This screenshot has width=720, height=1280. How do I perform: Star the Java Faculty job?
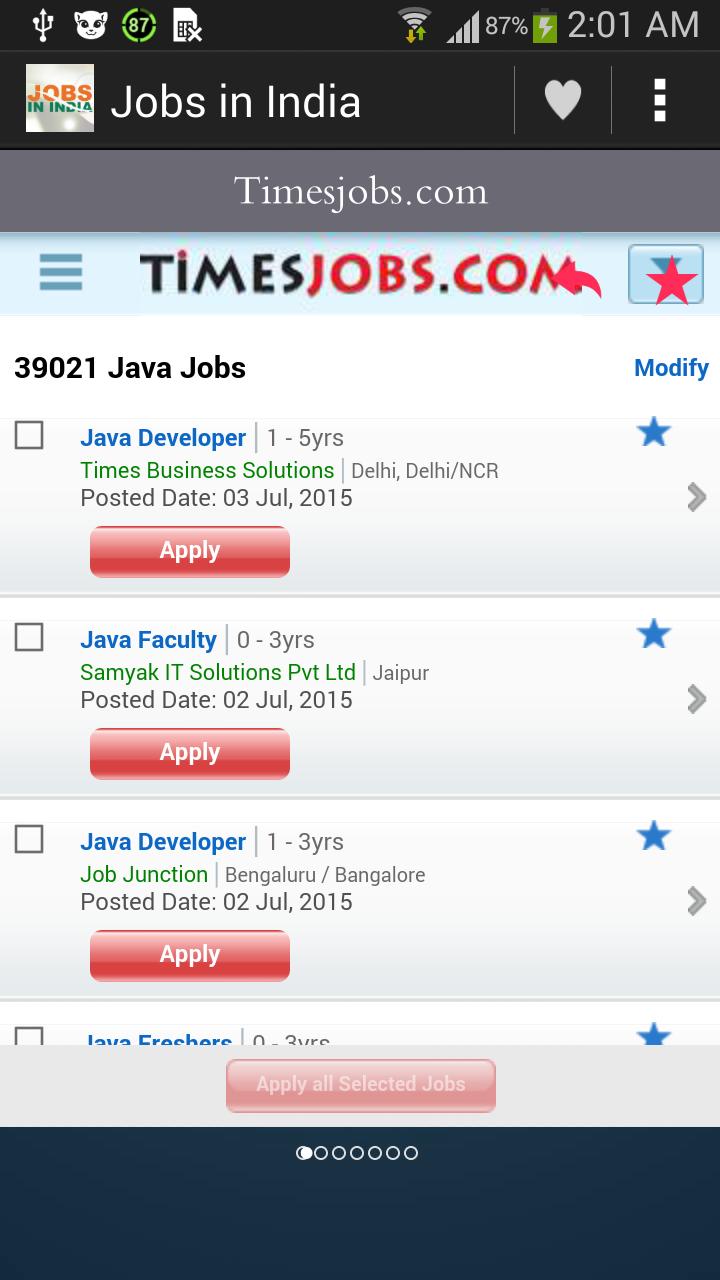pyautogui.click(x=653, y=634)
